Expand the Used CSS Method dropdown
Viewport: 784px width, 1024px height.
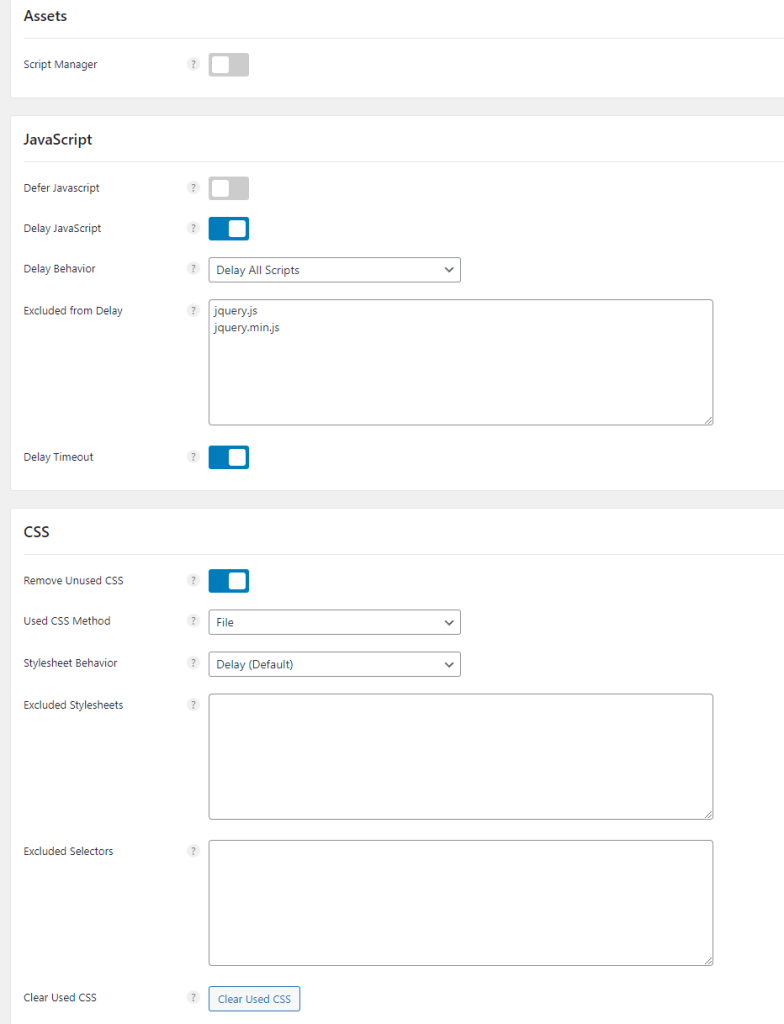coord(335,622)
